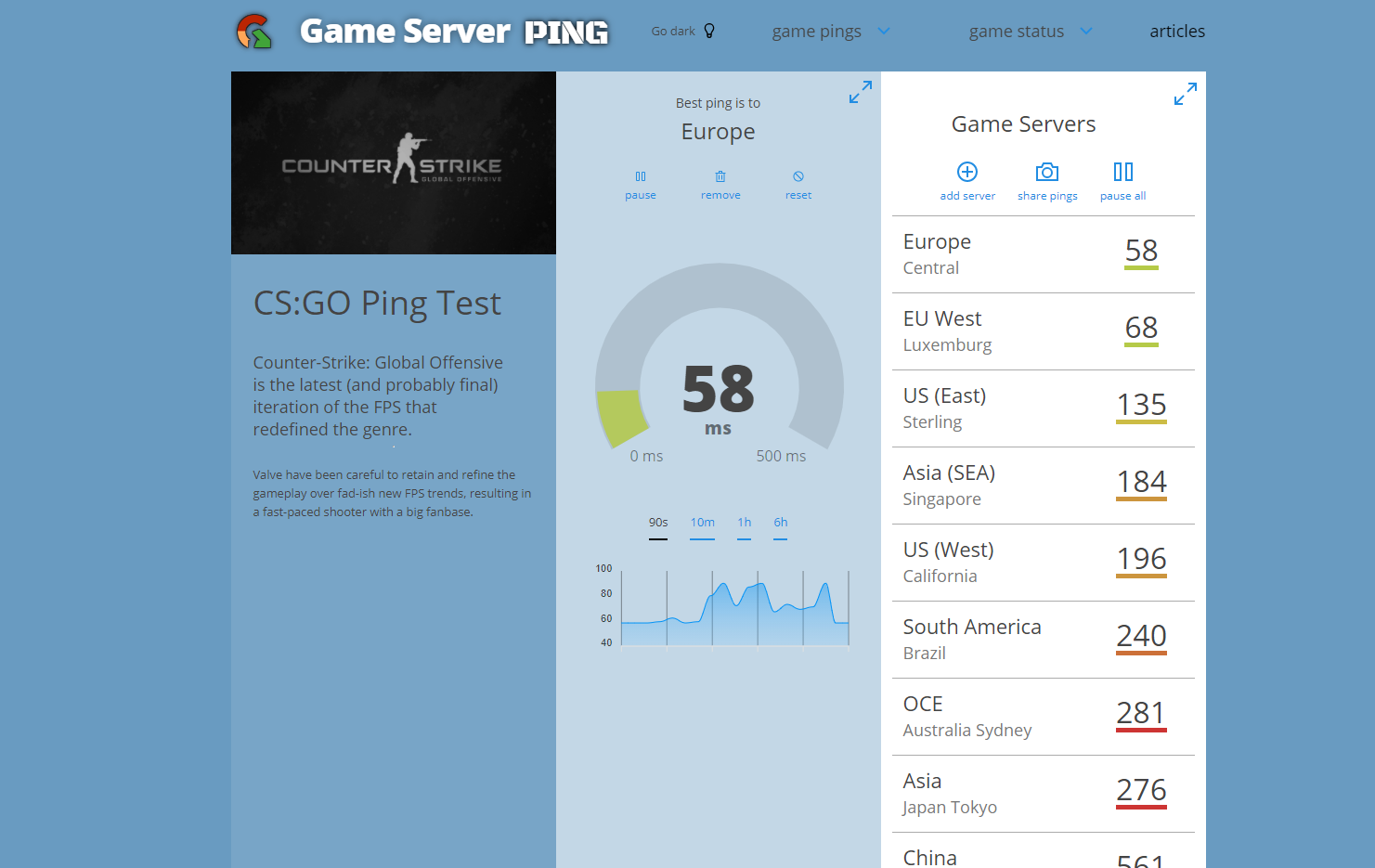This screenshot has height=868, width=1375.
Task: Select the Europe Central server row
Action: click(x=1044, y=254)
